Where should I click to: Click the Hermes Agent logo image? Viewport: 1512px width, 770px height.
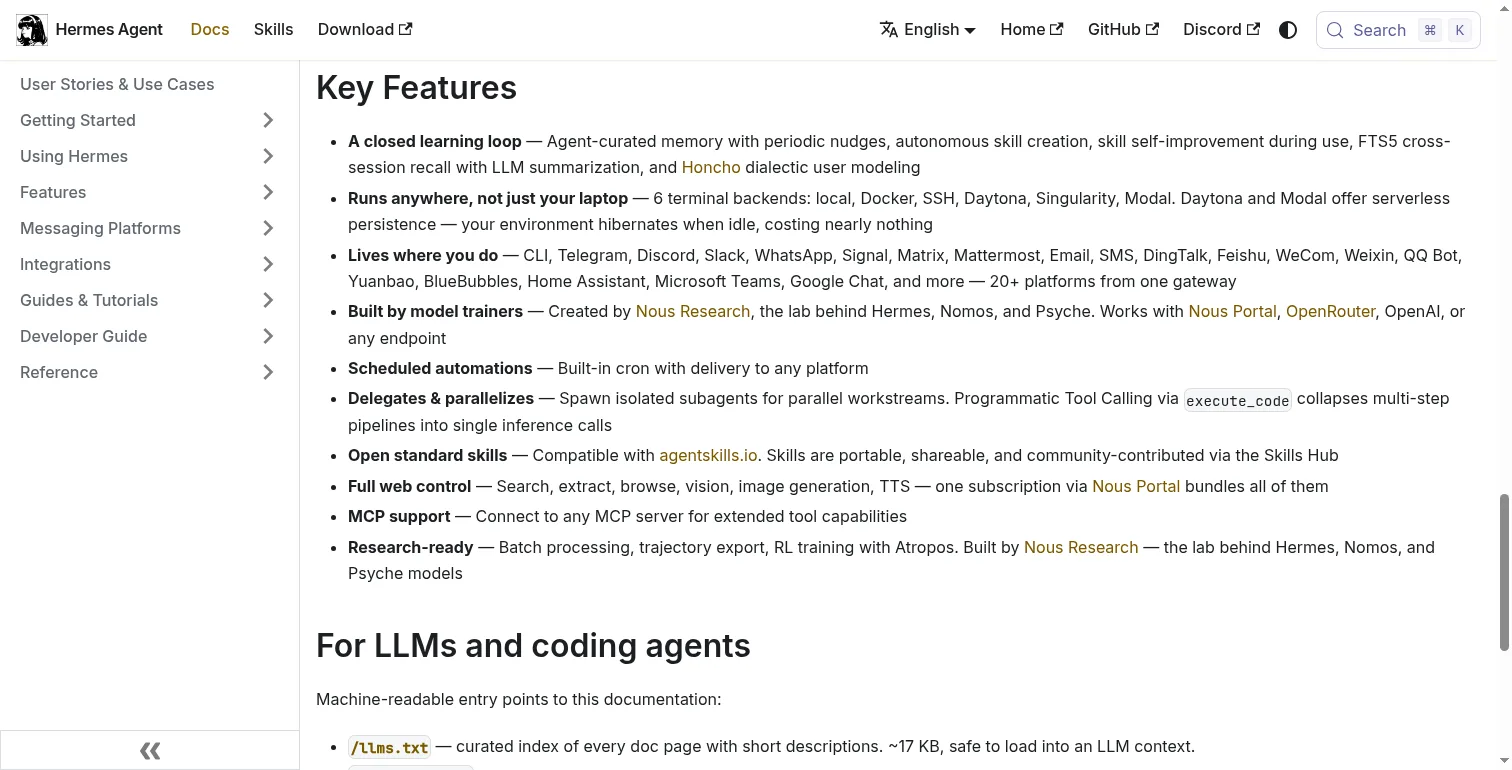[32, 30]
